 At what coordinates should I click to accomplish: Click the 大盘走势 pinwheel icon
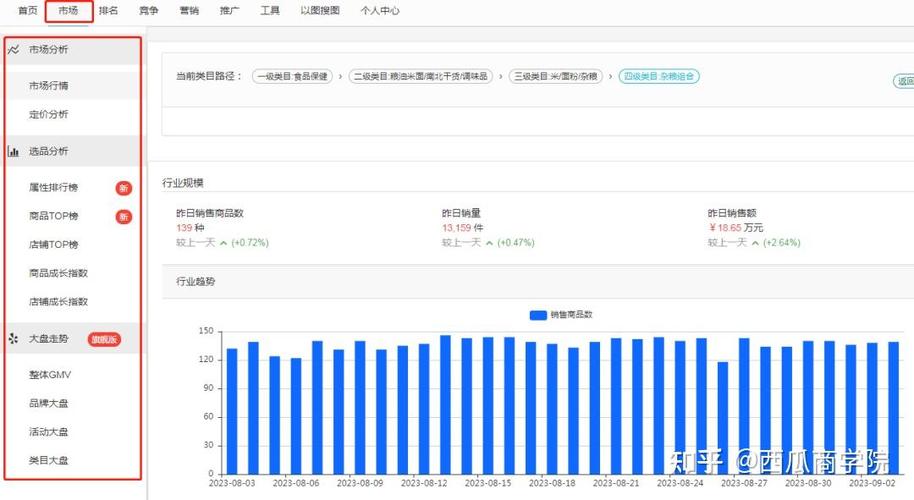[13, 339]
